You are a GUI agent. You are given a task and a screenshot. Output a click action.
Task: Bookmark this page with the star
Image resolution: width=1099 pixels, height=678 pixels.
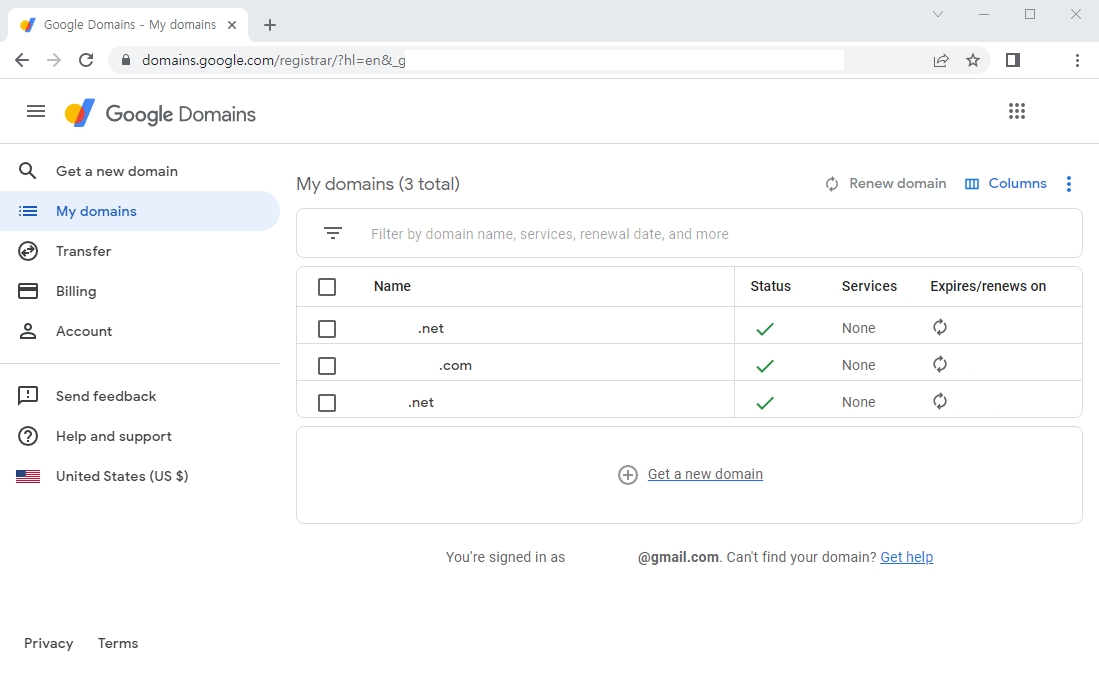[x=972, y=60]
